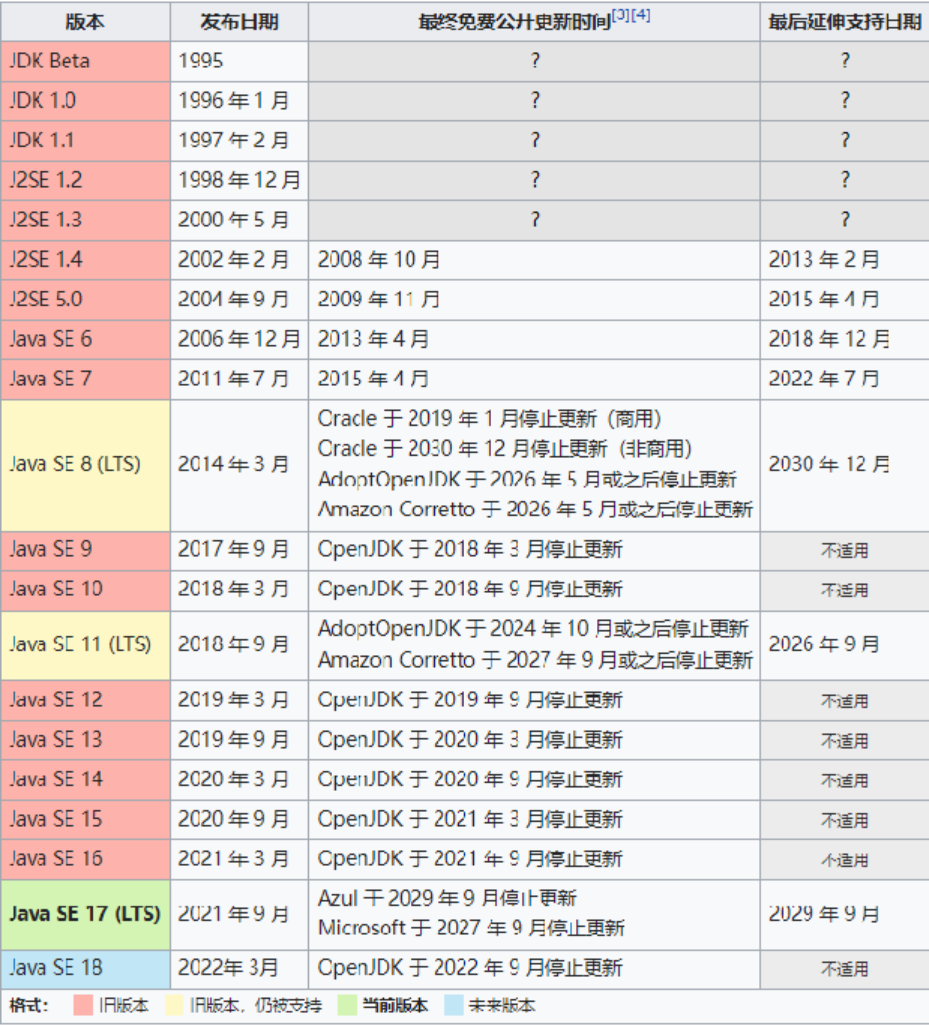Screen dimensions: 929x1026
Task: Click the Microsoft 2027 年 9 月 line
Action: [x=471, y=929]
